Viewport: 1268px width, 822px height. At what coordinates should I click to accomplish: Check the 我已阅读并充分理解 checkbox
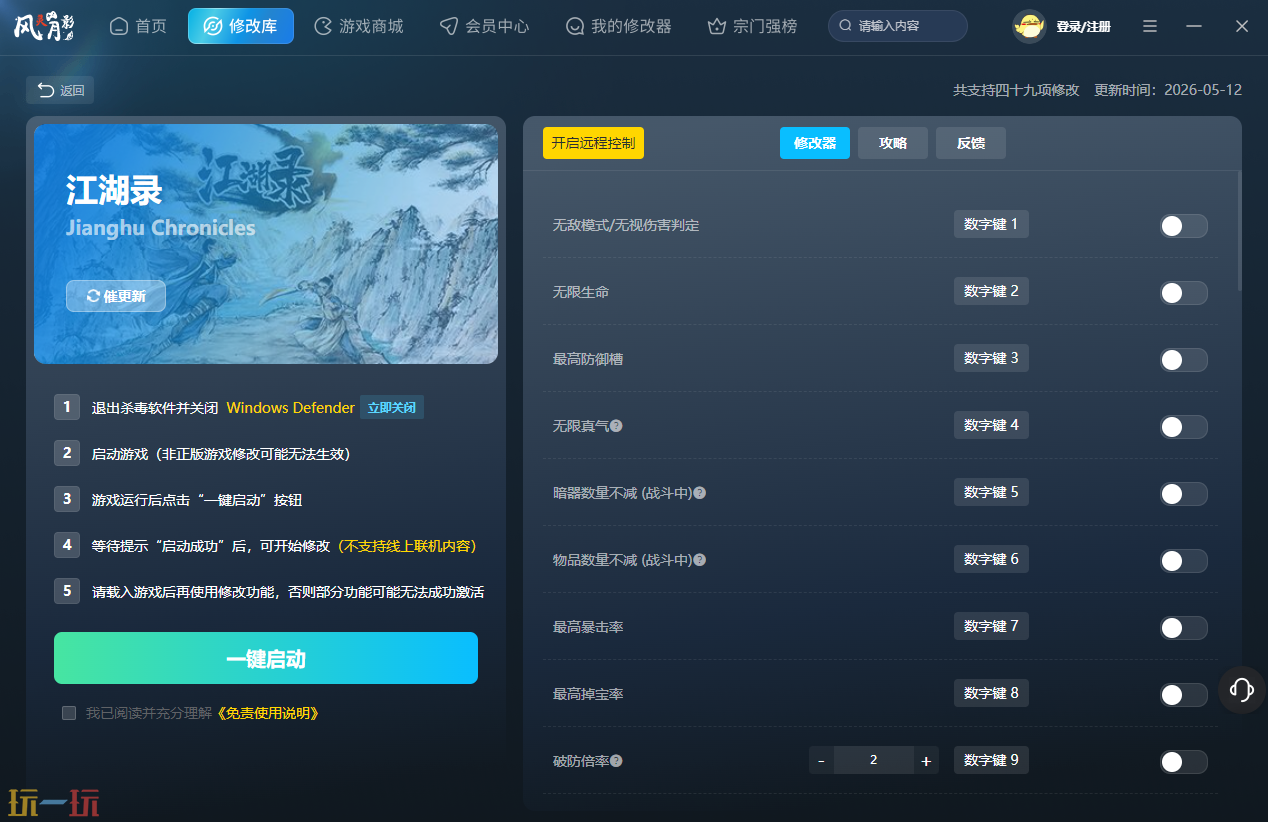69,713
